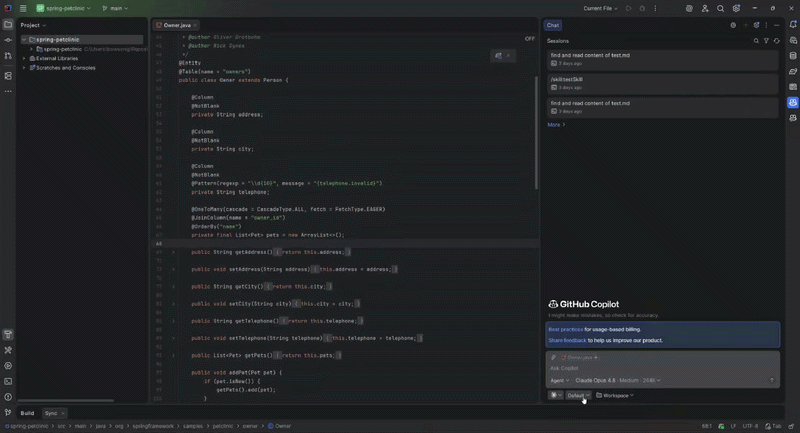Image resolution: width=800 pixels, height=433 pixels.
Task: Open the Git tool window in left sidebar
Action: pos(8,412)
